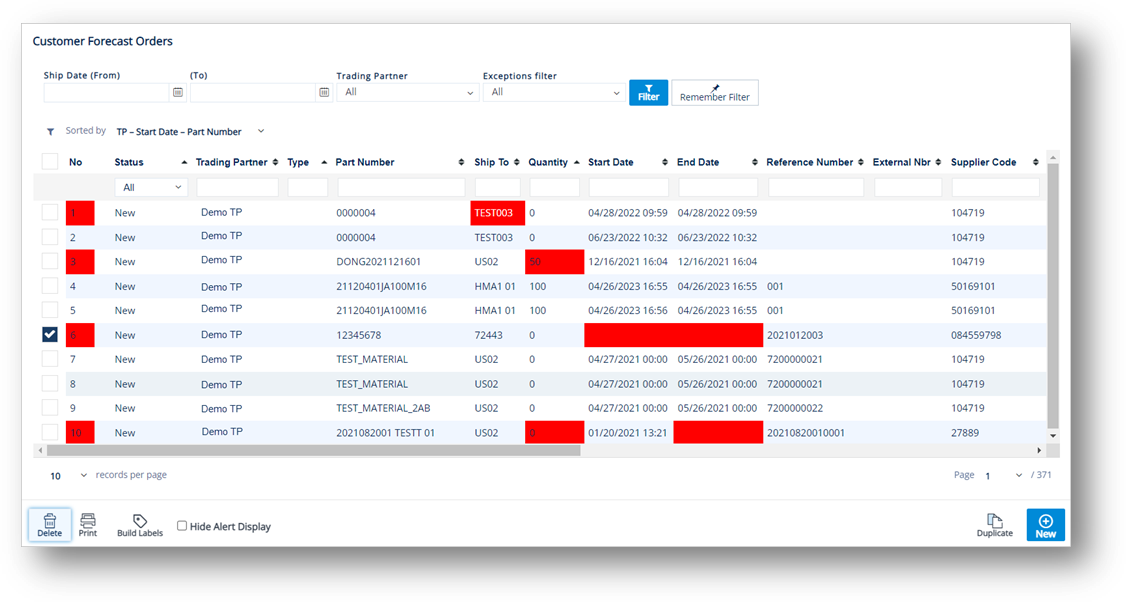
Task: Click the vertical scrollbar down arrow
Action: 1053,435
